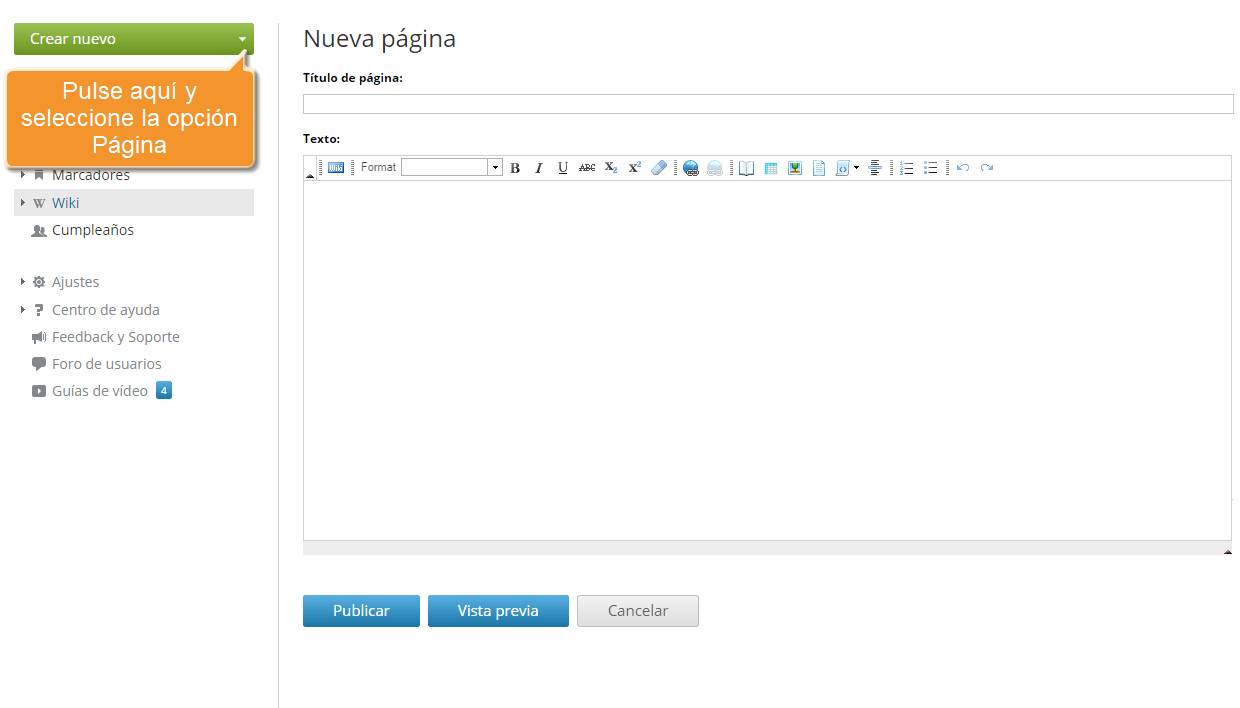Open Marcadores in the sidebar

[x=91, y=175]
